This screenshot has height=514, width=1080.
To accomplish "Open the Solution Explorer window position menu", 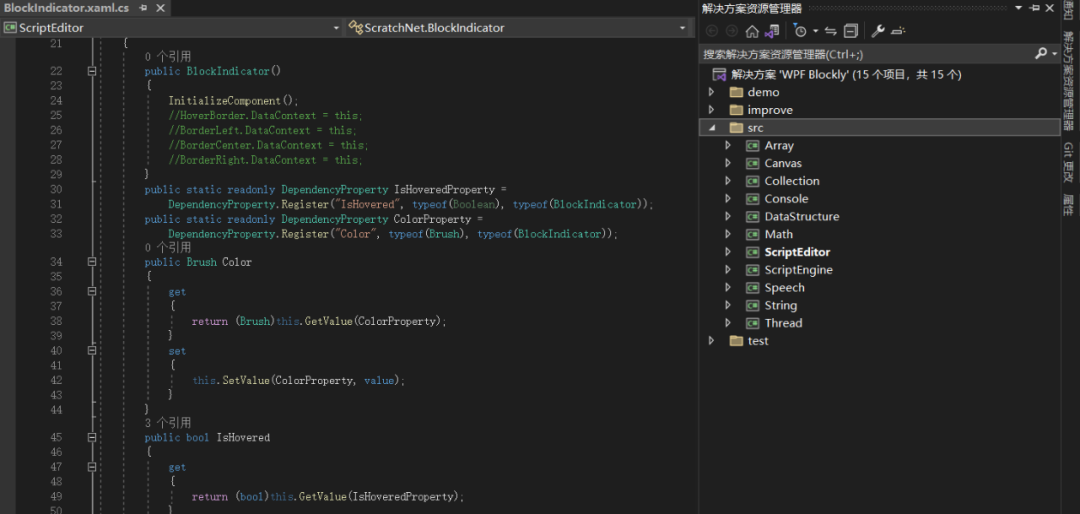I will 1020,8.
